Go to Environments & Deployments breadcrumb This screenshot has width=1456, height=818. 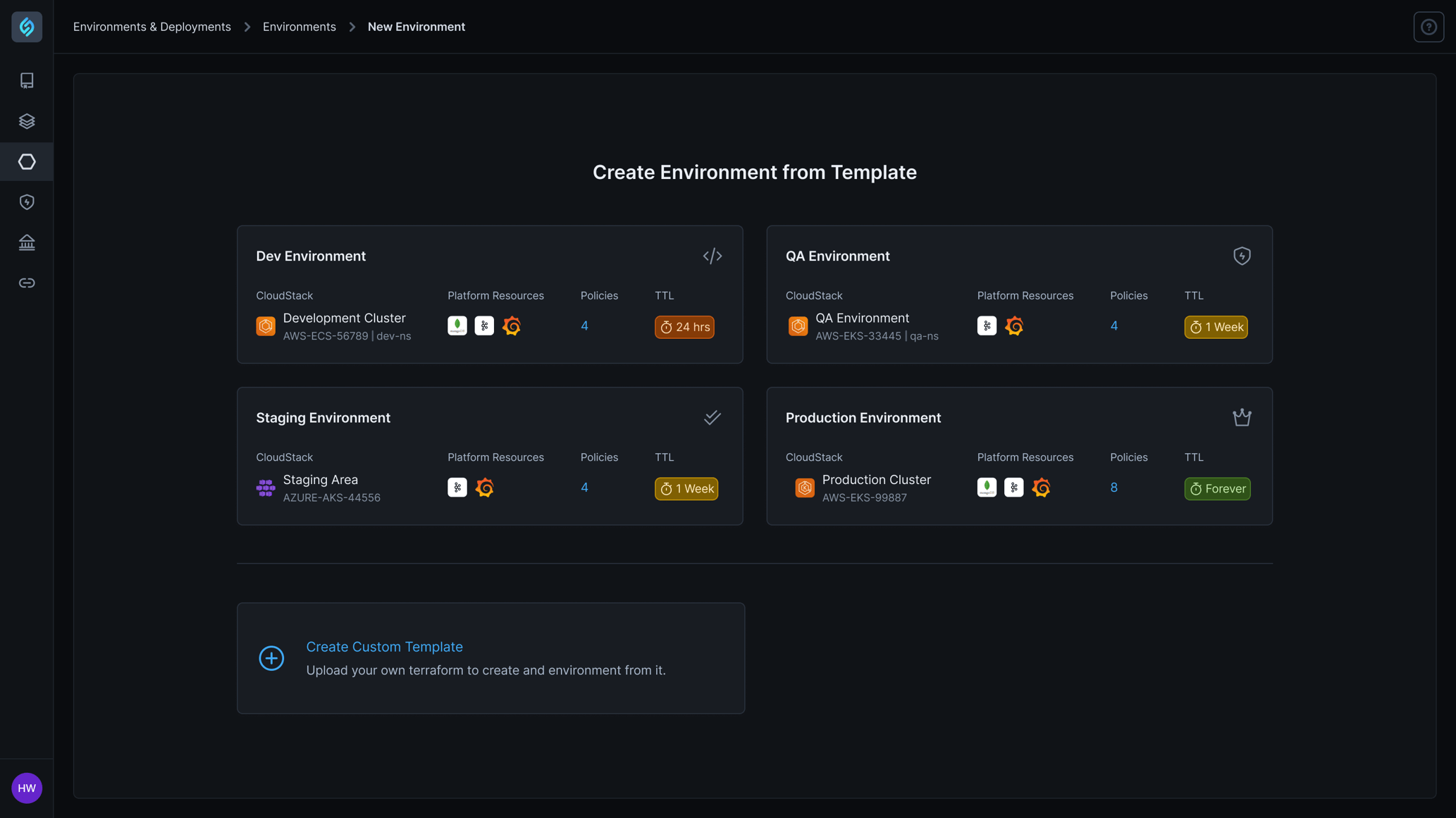pyautogui.click(x=152, y=27)
